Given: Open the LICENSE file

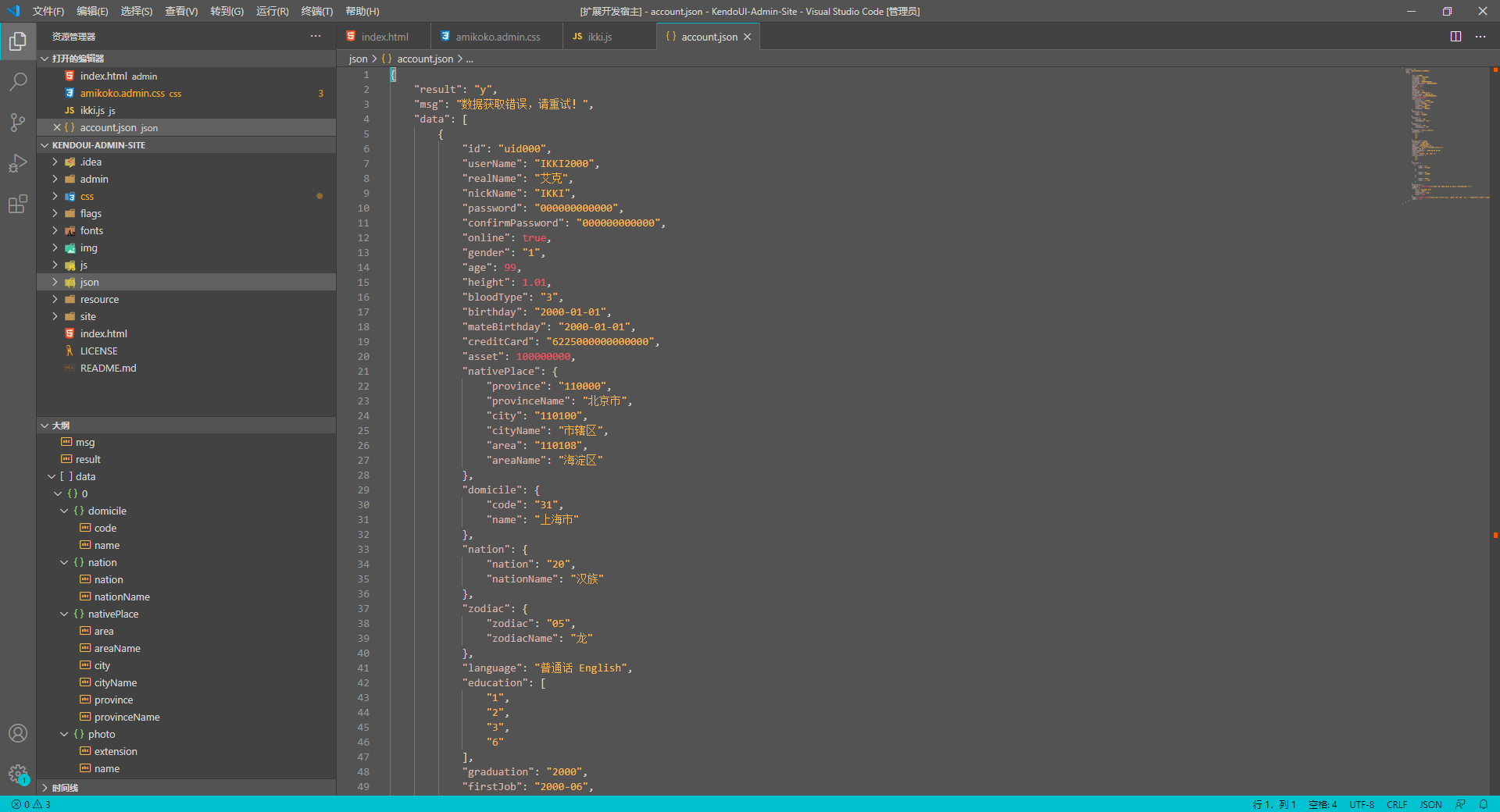Looking at the screenshot, I should [x=186, y=351].
